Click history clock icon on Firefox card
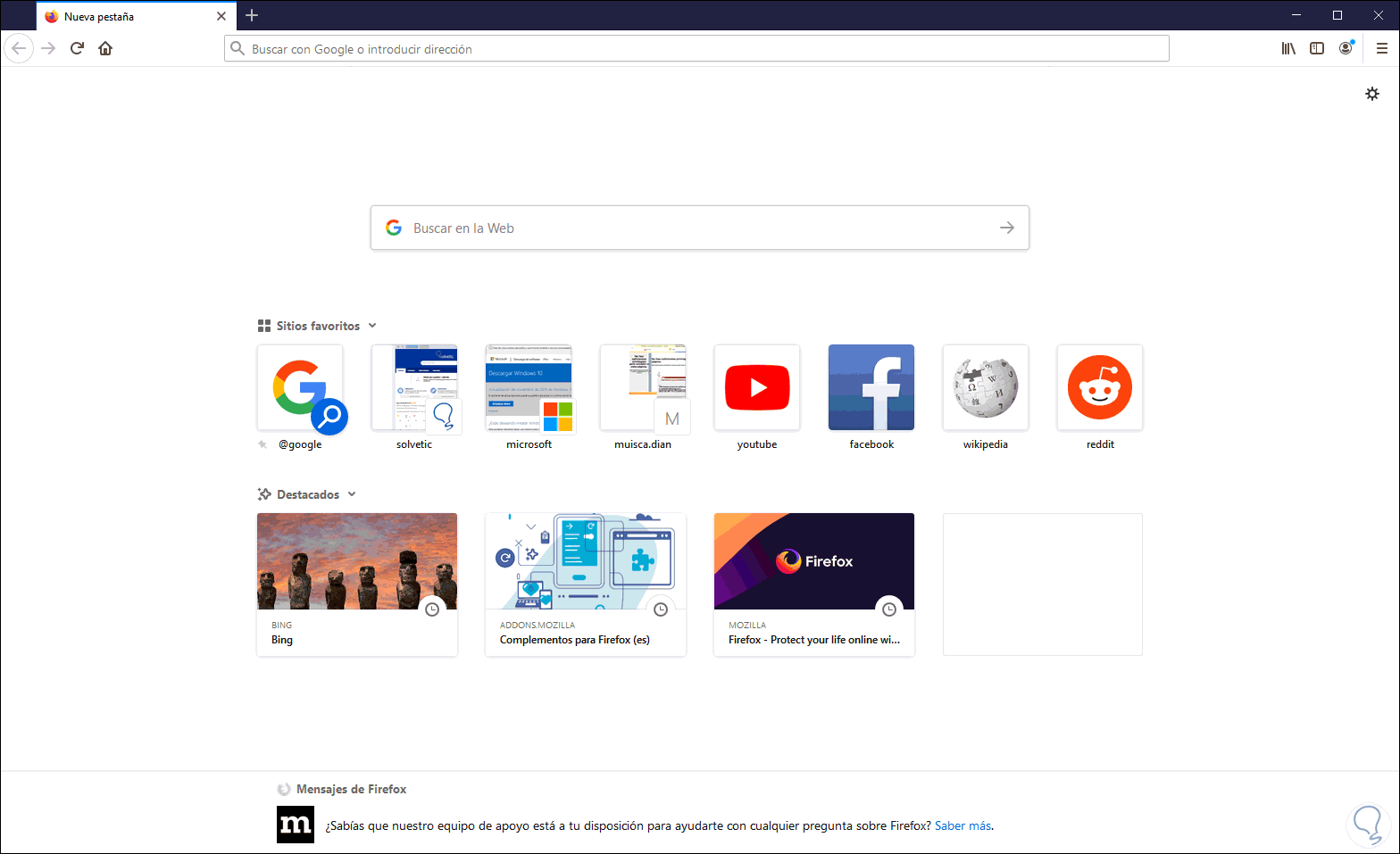Viewport: 1400px width, 854px height. pyautogui.click(x=889, y=609)
